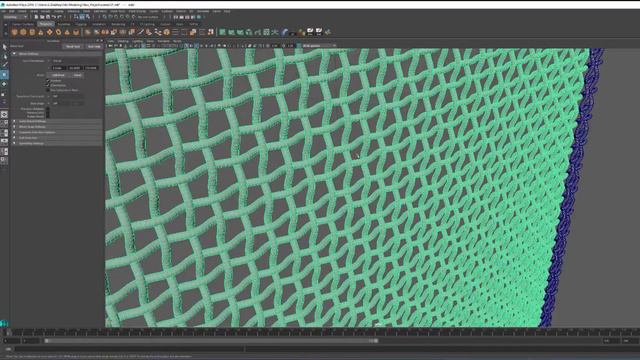Click the MEL command line input

click(129, 349)
